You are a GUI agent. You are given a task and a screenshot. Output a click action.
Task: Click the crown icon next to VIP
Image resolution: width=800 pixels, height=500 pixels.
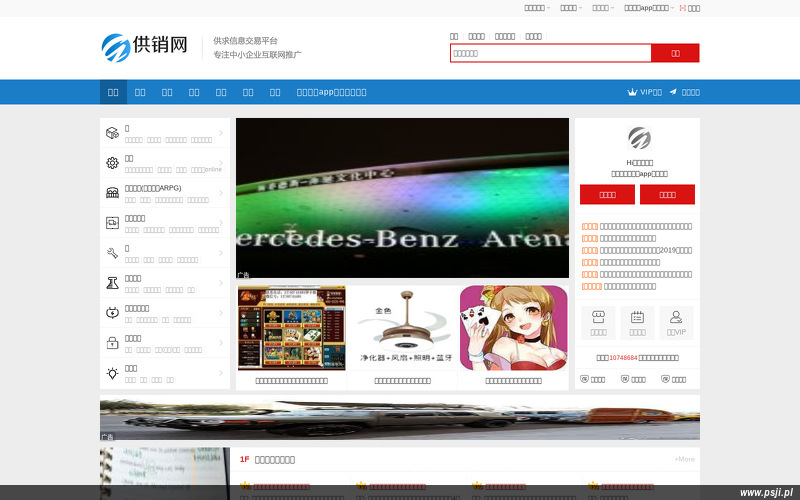pos(632,92)
